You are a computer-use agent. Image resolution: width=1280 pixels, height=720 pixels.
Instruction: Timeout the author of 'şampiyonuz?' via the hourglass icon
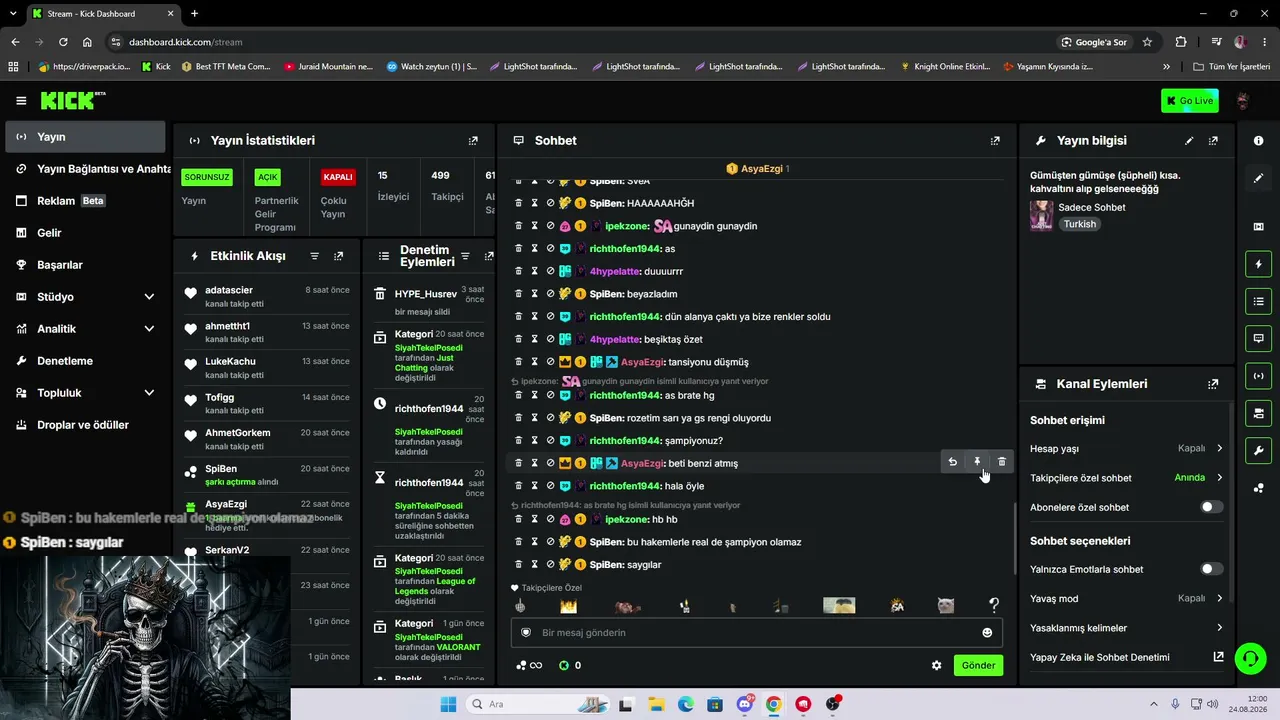534,441
